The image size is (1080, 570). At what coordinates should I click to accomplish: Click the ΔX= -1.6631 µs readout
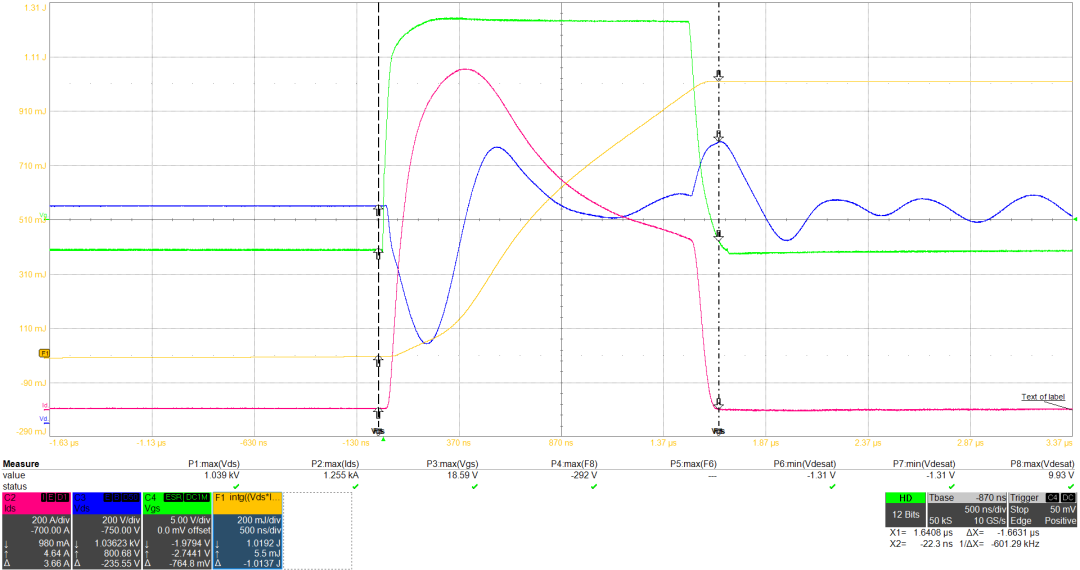tap(1003, 533)
